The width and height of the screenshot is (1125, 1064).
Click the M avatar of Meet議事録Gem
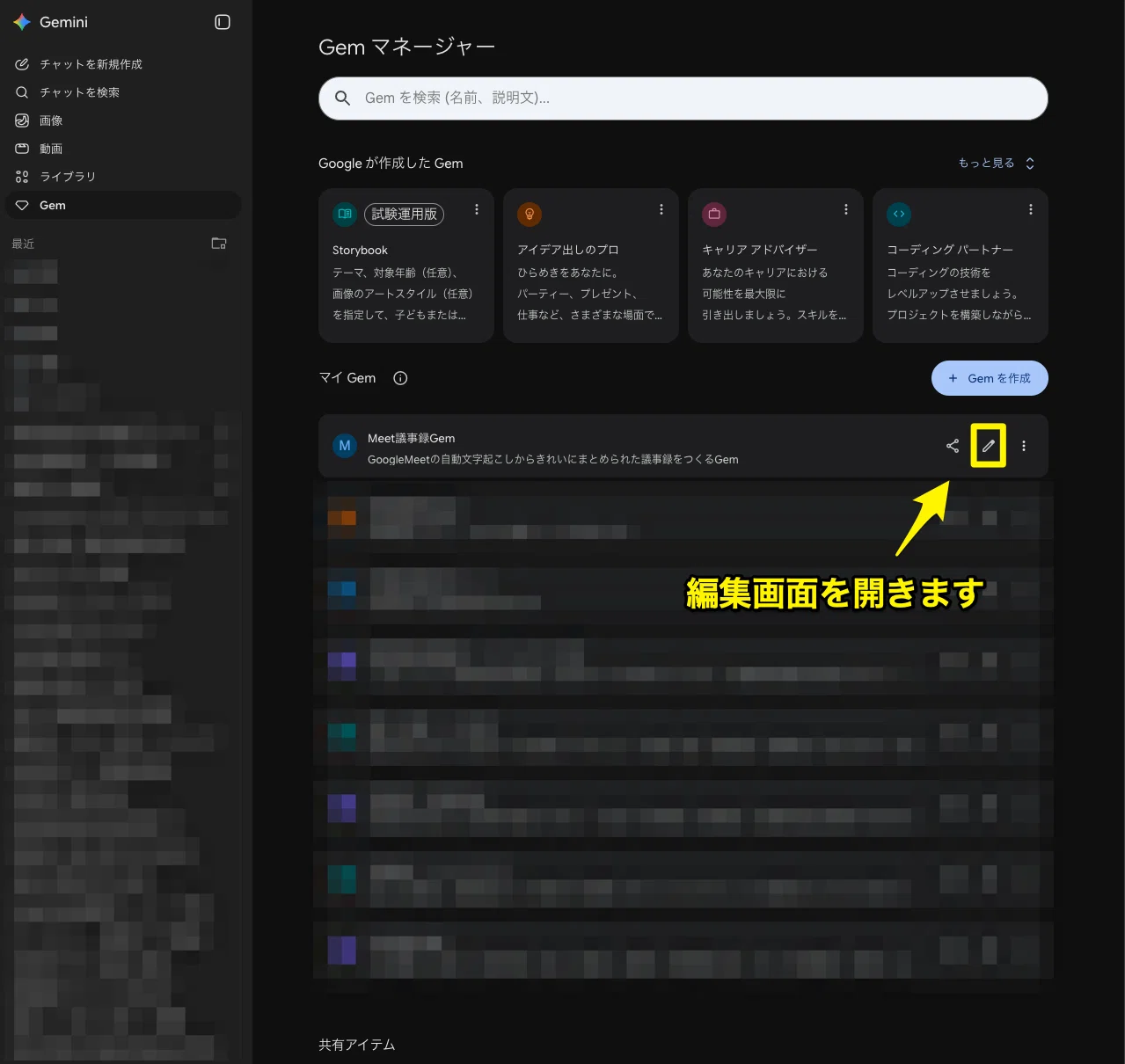[345, 446]
